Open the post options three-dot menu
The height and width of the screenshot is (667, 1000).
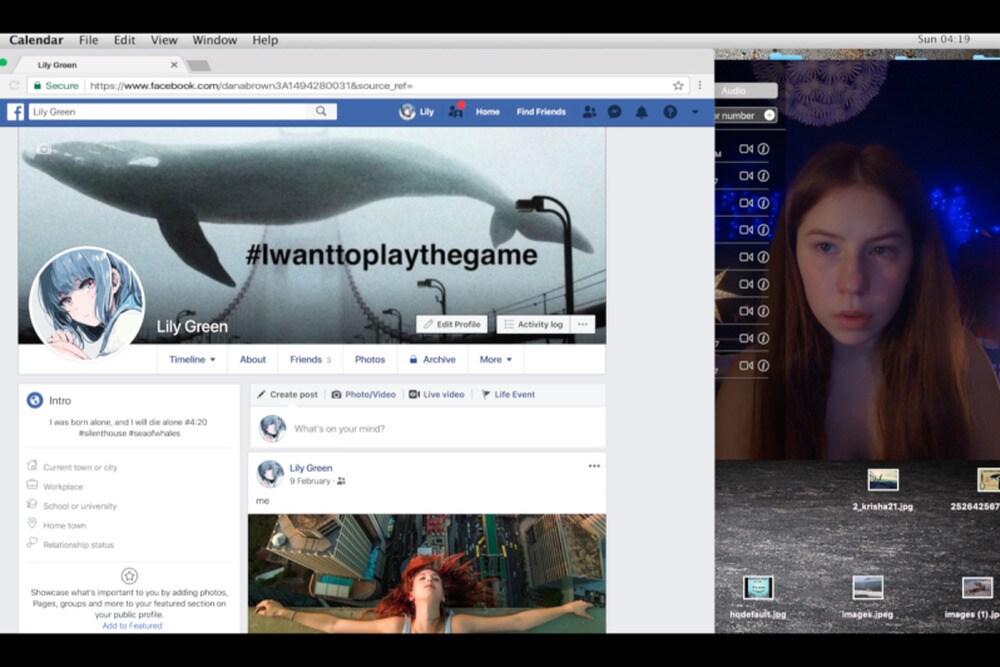[x=594, y=466]
